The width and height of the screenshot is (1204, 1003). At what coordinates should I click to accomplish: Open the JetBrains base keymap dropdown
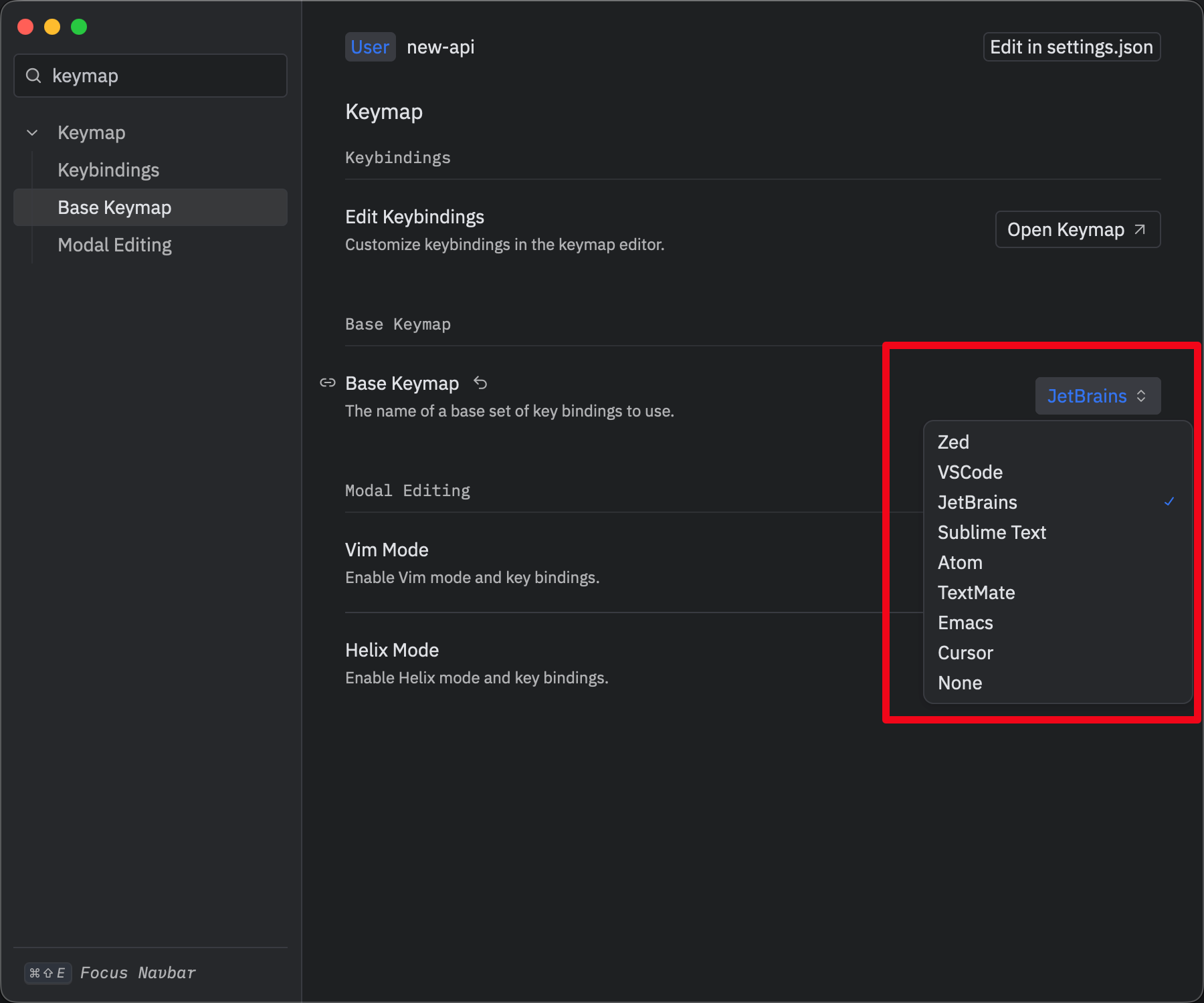point(1098,396)
